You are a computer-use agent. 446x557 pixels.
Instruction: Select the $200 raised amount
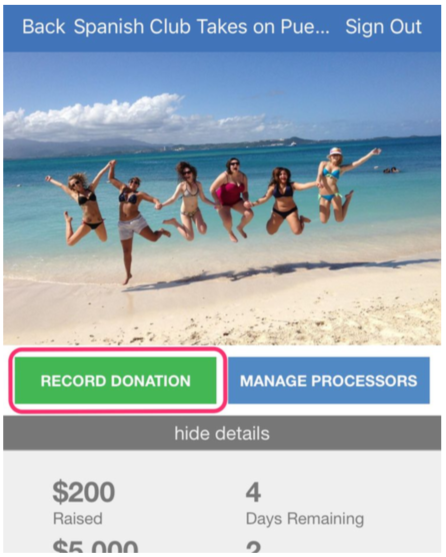click(x=83, y=492)
